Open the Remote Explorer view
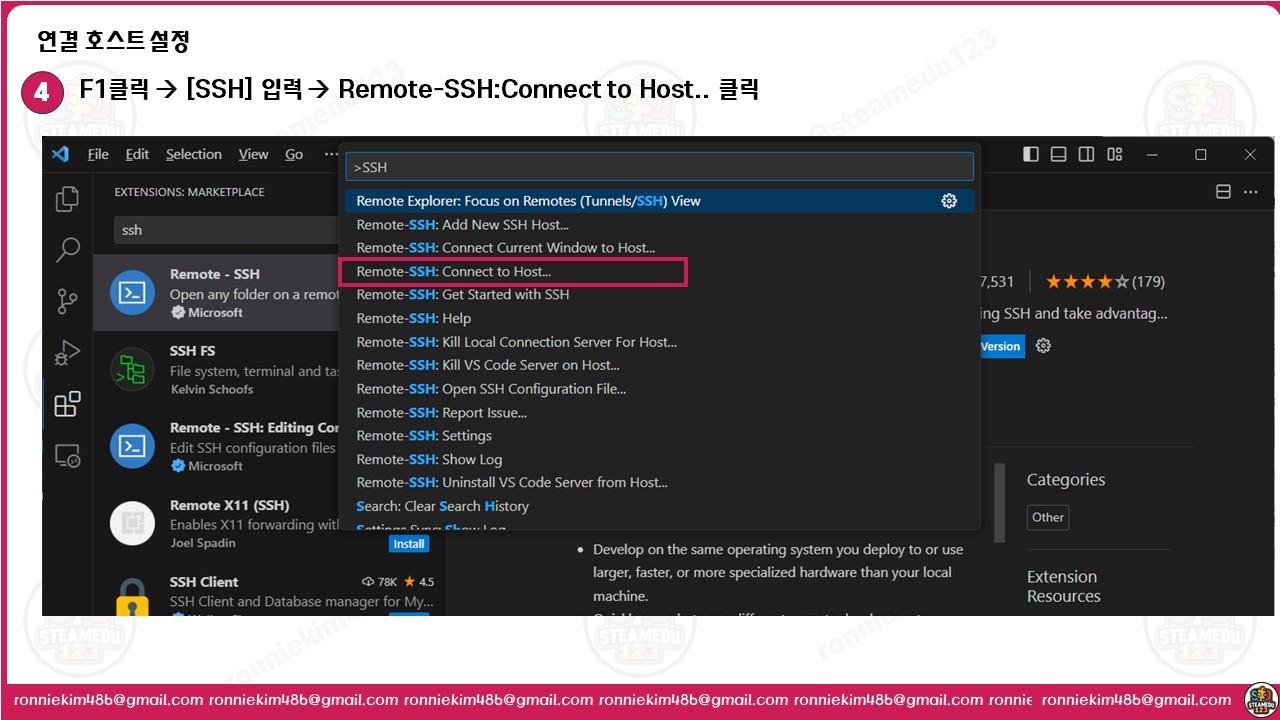 (68, 456)
